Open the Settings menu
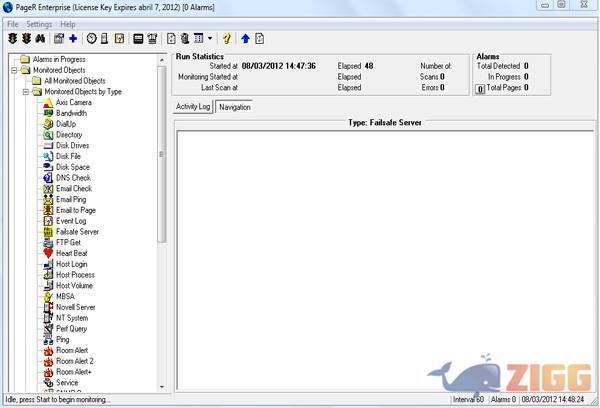Viewport: 600px width, 408px height. (39, 24)
